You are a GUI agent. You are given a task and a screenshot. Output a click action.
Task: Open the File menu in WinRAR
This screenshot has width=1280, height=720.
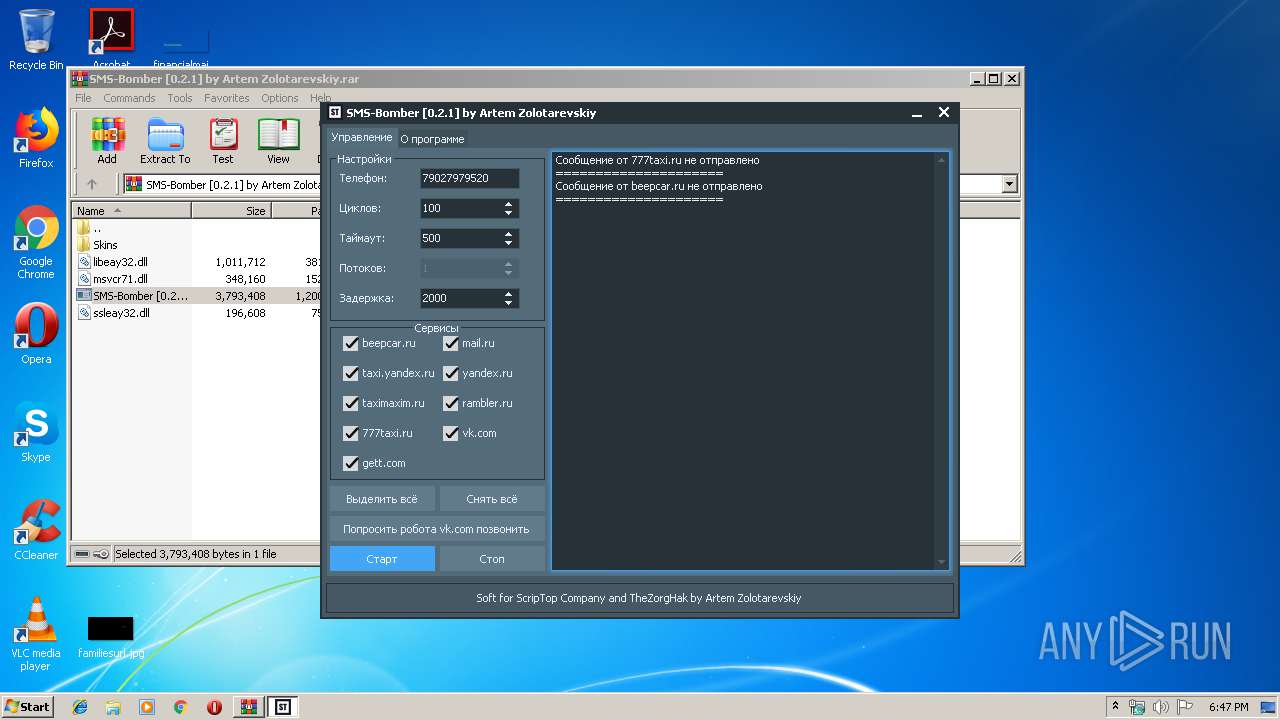click(x=83, y=98)
